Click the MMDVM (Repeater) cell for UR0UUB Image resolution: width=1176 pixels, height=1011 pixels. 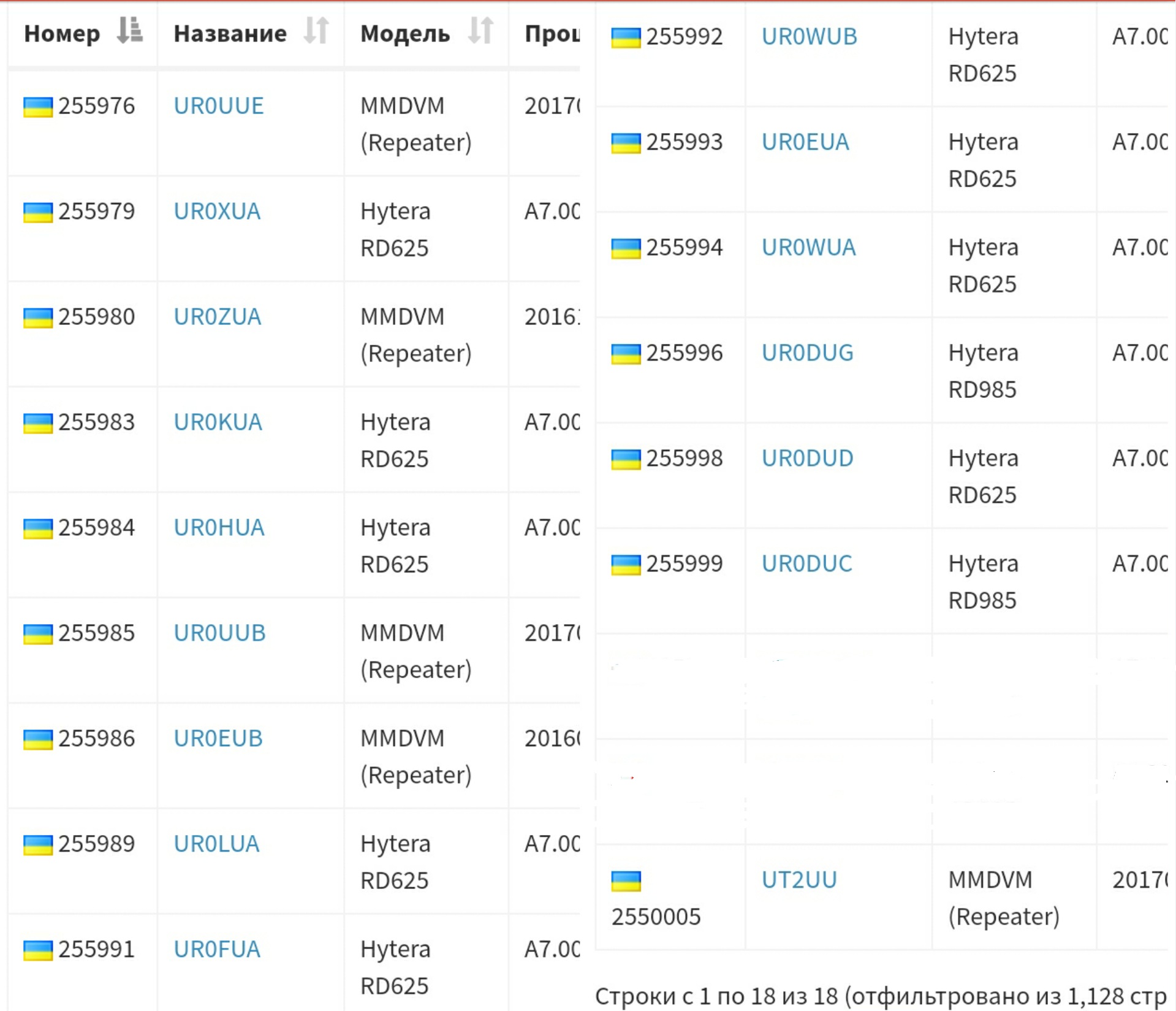click(415, 651)
